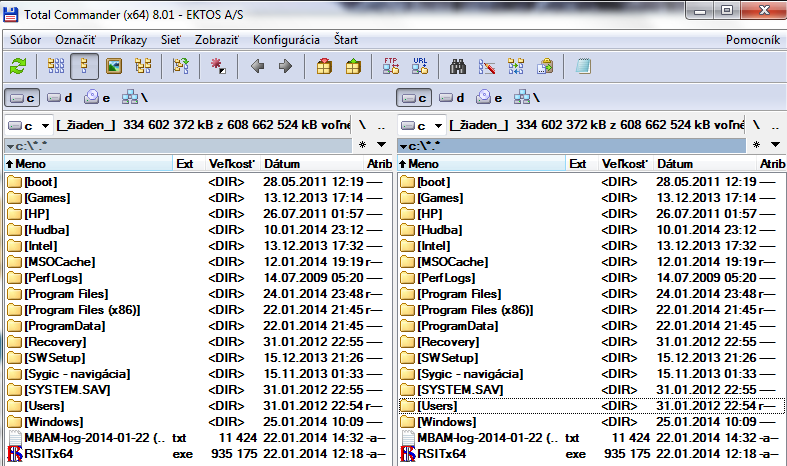Viewport: 787px width, 466px height.
Task: Click the pack files icon
Action: tap(324, 66)
